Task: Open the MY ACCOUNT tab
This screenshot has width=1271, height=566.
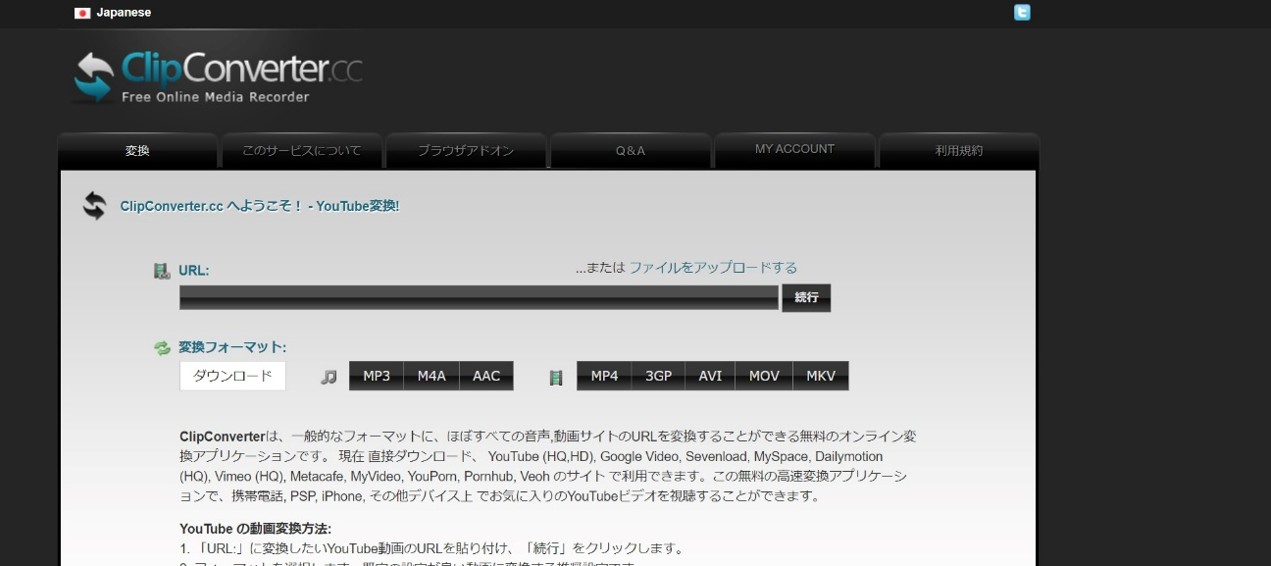Action: click(x=795, y=149)
